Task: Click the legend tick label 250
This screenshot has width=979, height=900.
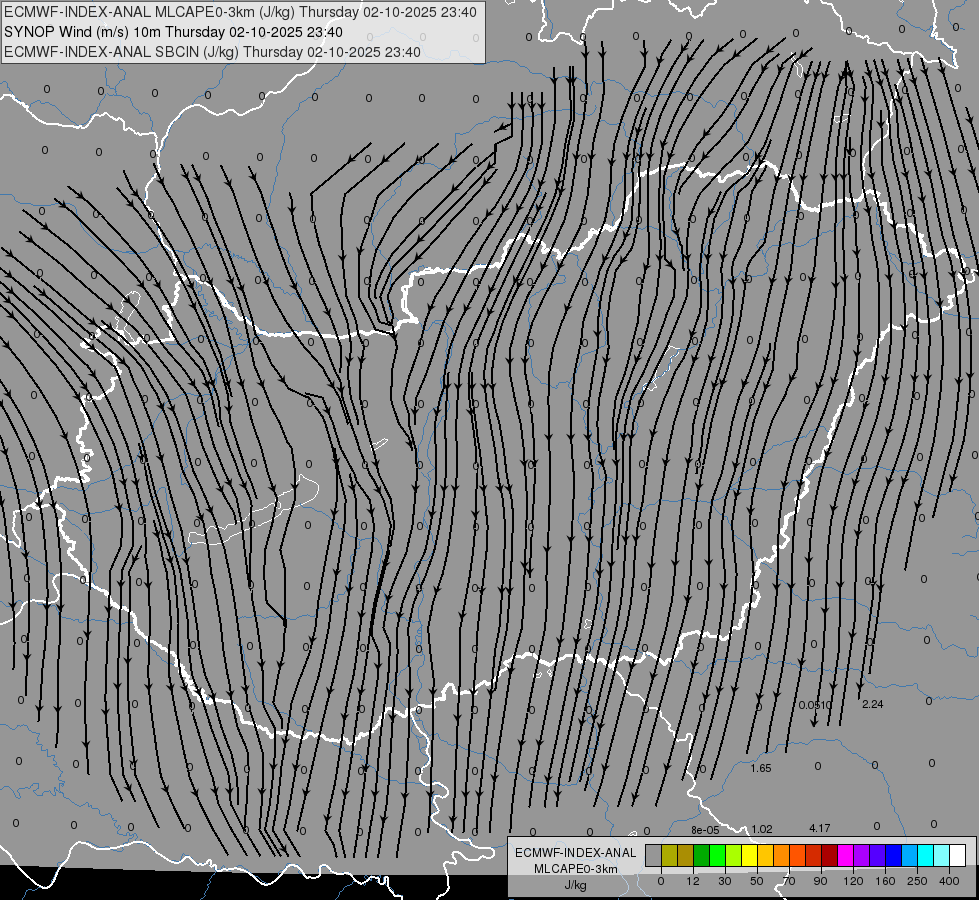Action: point(917,881)
